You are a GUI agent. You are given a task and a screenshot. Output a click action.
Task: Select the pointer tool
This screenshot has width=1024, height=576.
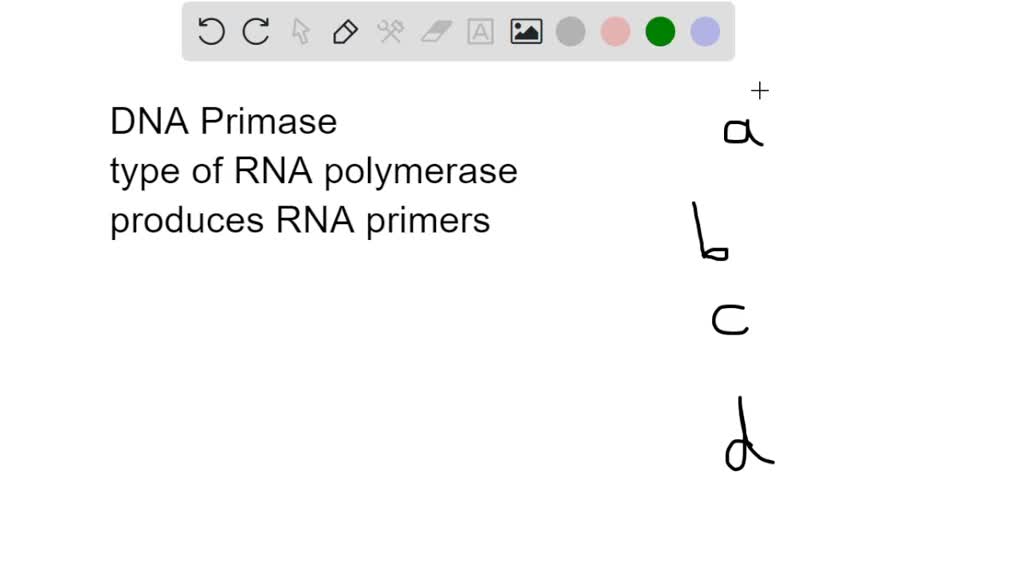(300, 31)
